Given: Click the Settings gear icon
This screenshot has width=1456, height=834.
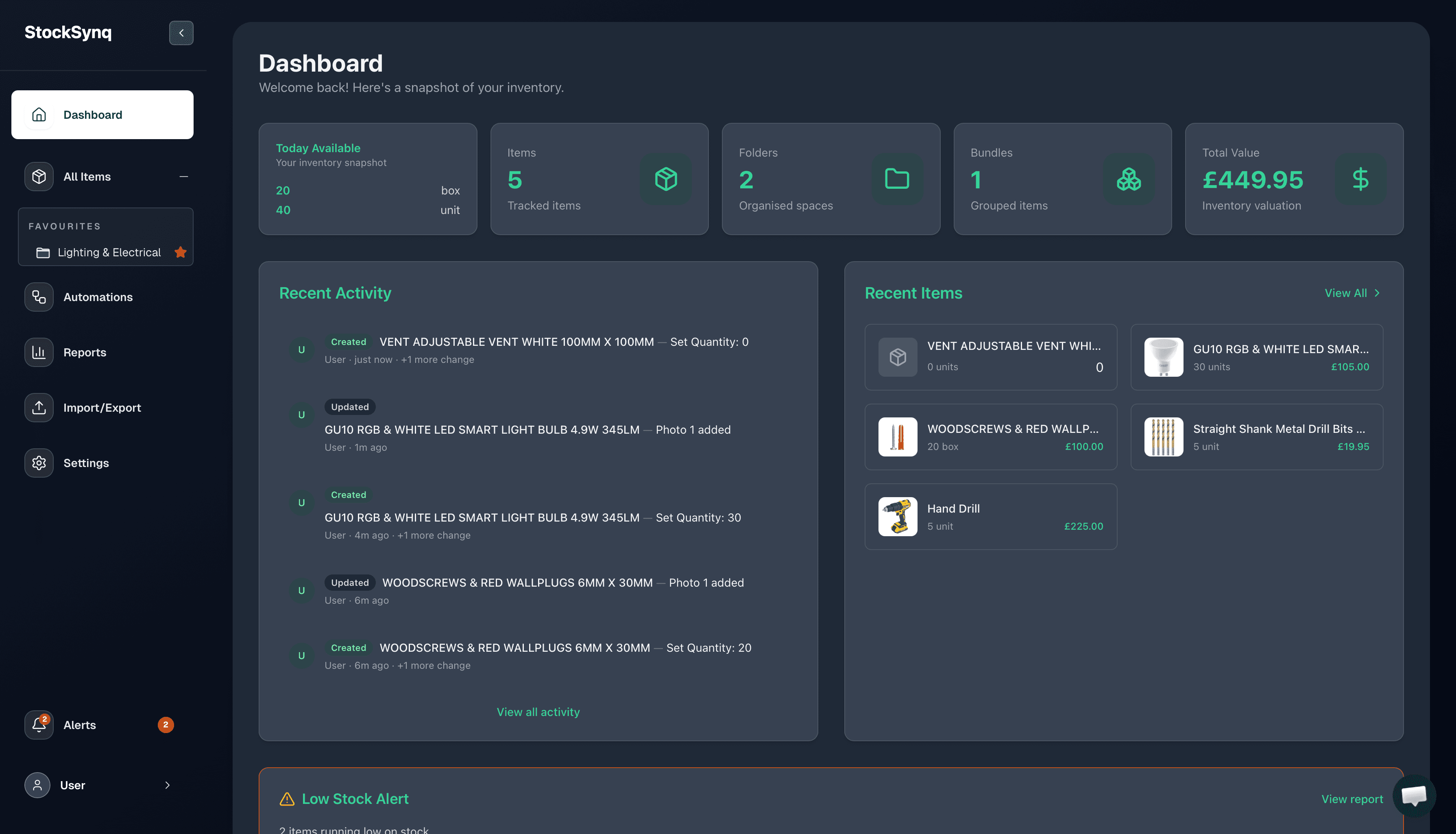Looking at the screenshot, I should [x=39, y=463].
